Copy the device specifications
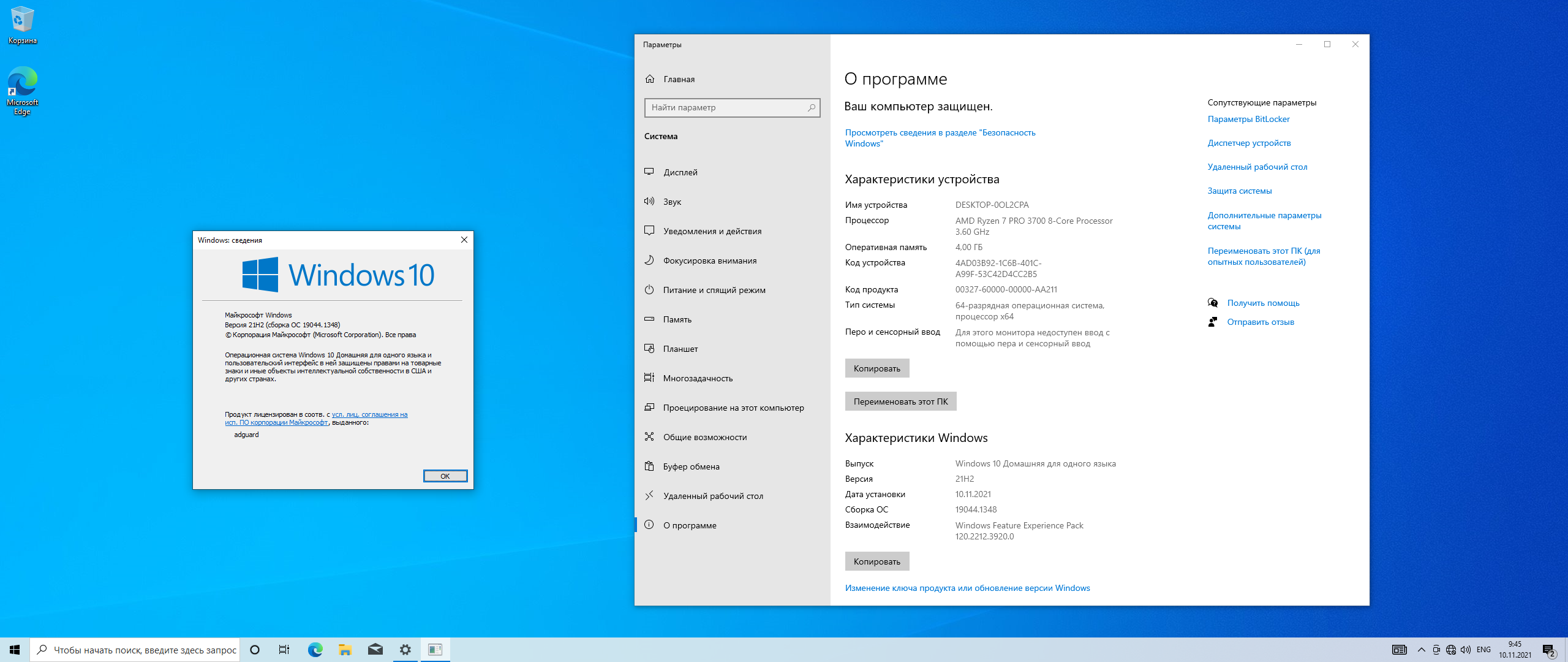 tap(877, 368)
